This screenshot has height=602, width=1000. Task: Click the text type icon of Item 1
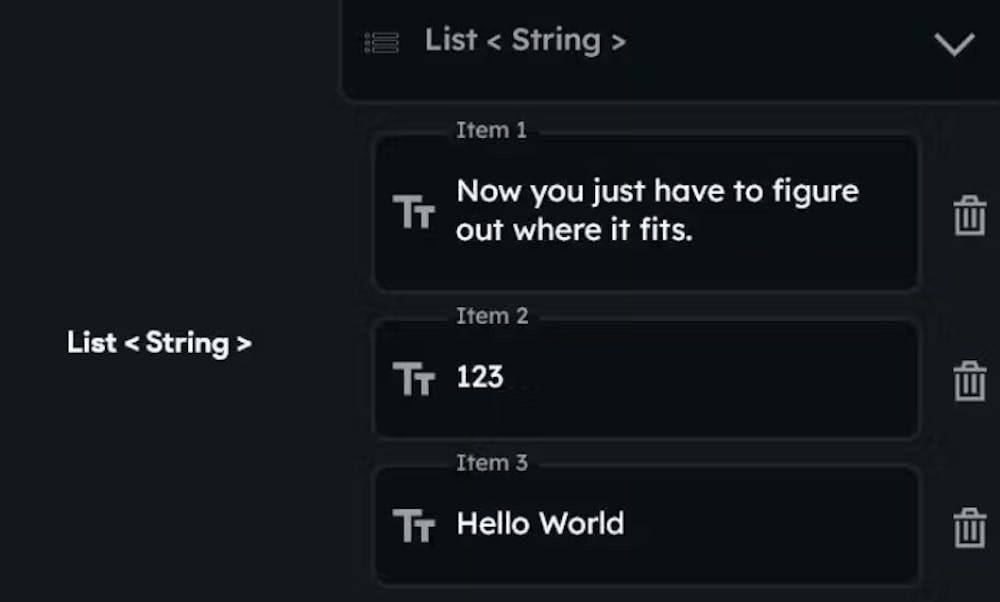click(414, 212)
